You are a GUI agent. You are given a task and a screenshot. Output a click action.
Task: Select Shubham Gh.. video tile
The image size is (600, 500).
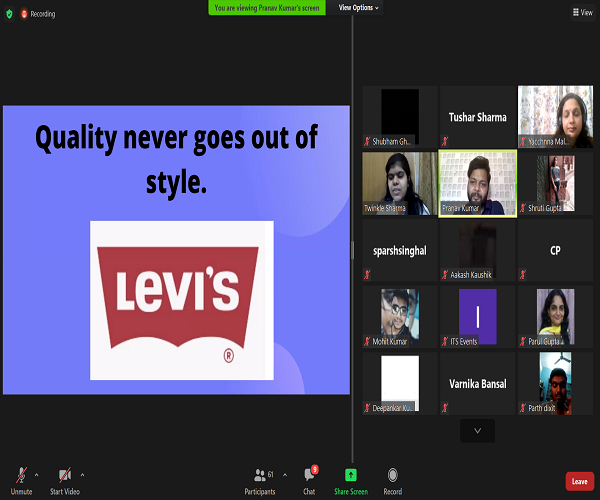(400, 117)
